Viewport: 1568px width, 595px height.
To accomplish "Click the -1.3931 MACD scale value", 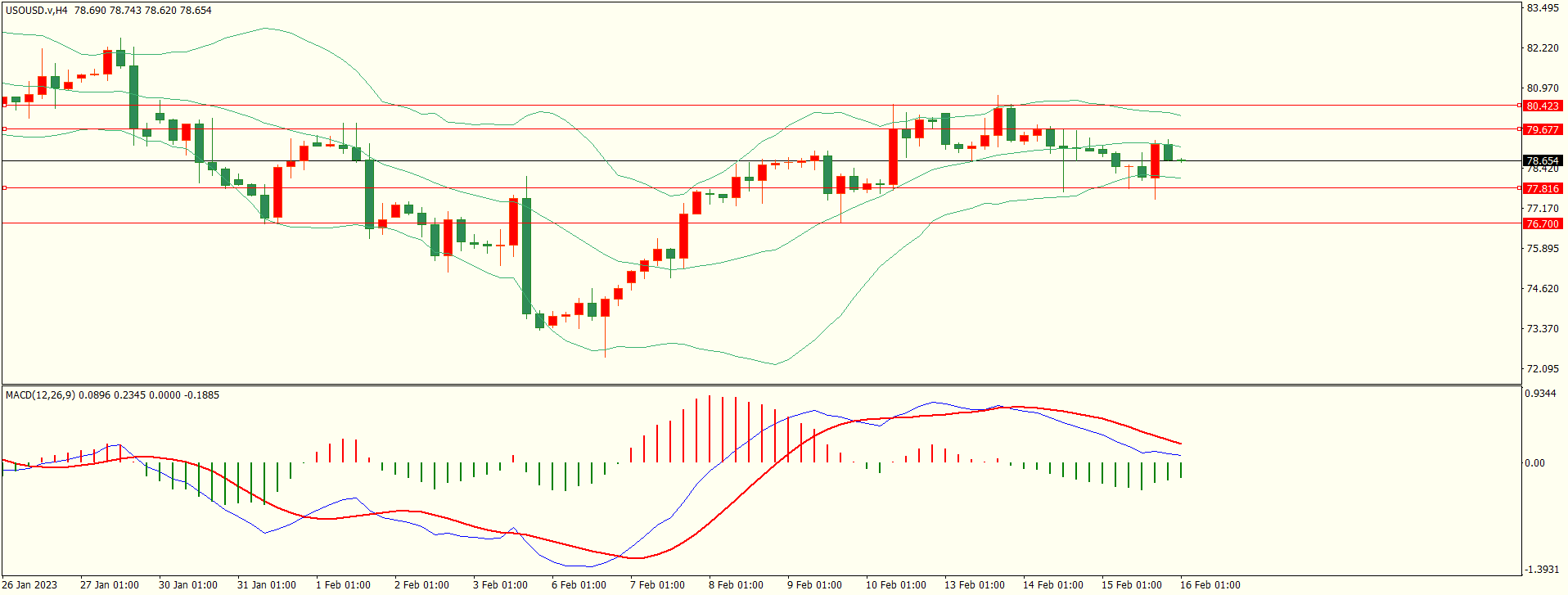I will (x=1539, y=570).
